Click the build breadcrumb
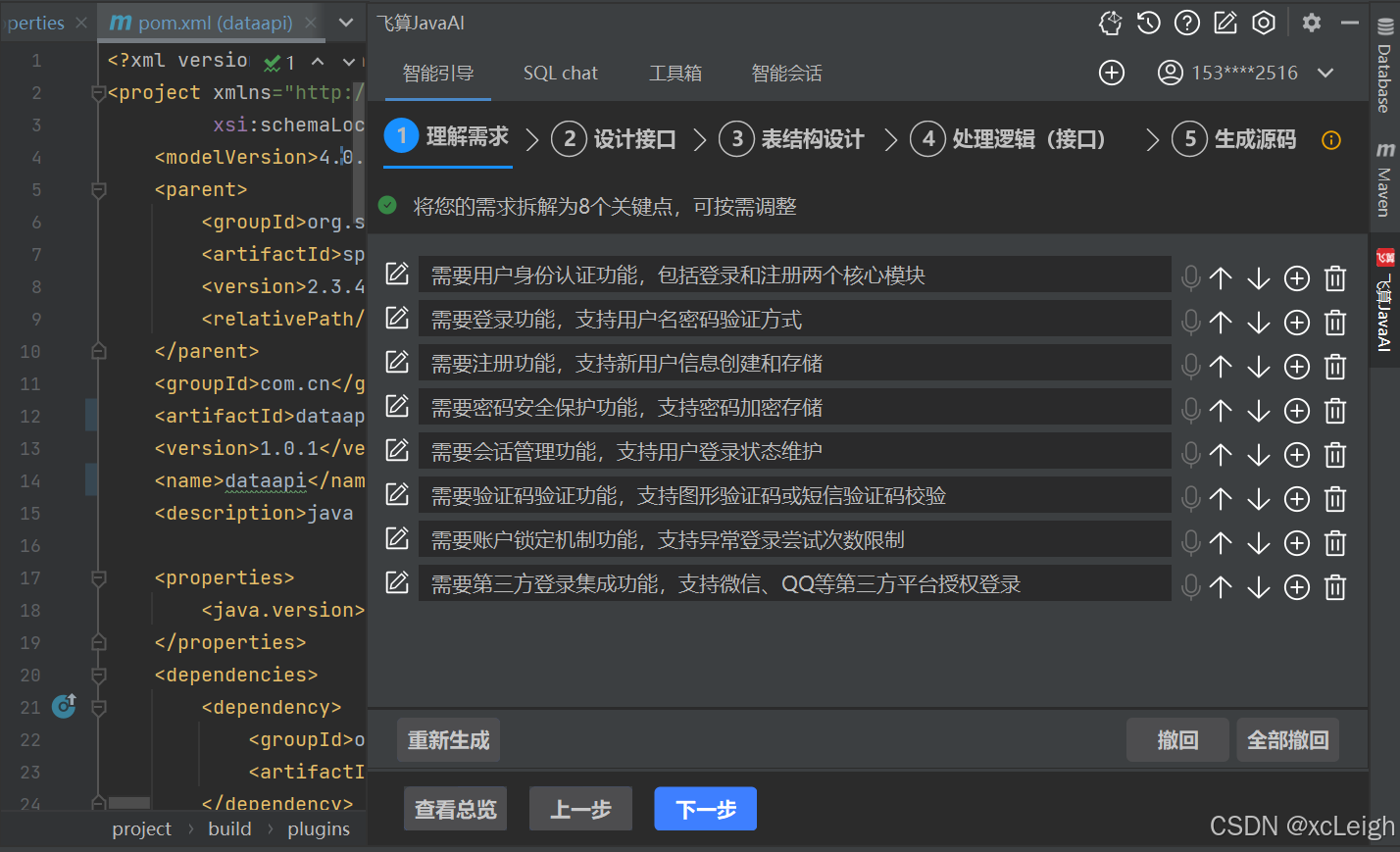This screenshot has height=852, width=1400. [229, 829]
